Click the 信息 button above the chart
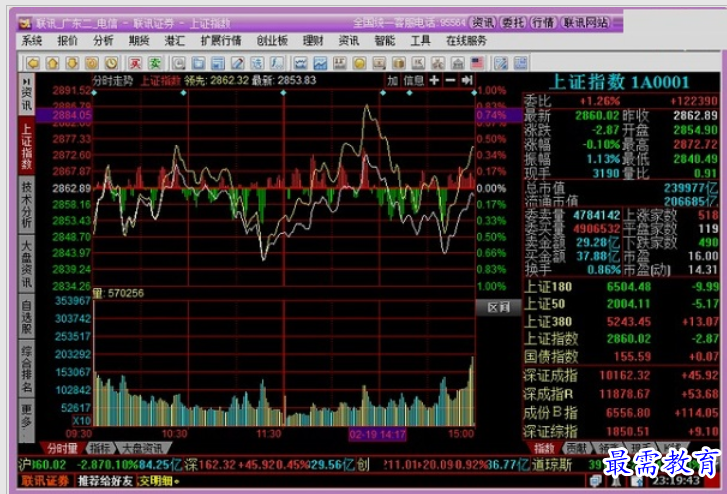This screenshot has width=727, height=494. [x=414, y=81]
